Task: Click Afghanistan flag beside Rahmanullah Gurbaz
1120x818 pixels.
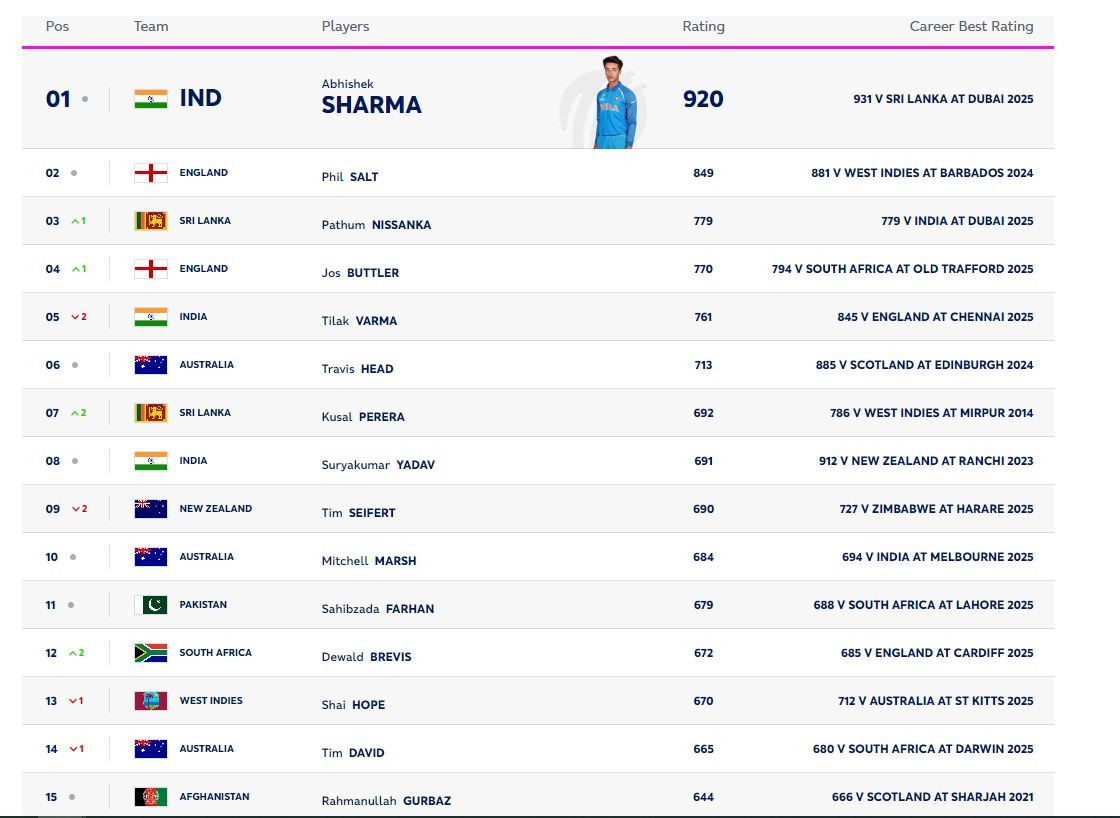Action: point(151,797)
